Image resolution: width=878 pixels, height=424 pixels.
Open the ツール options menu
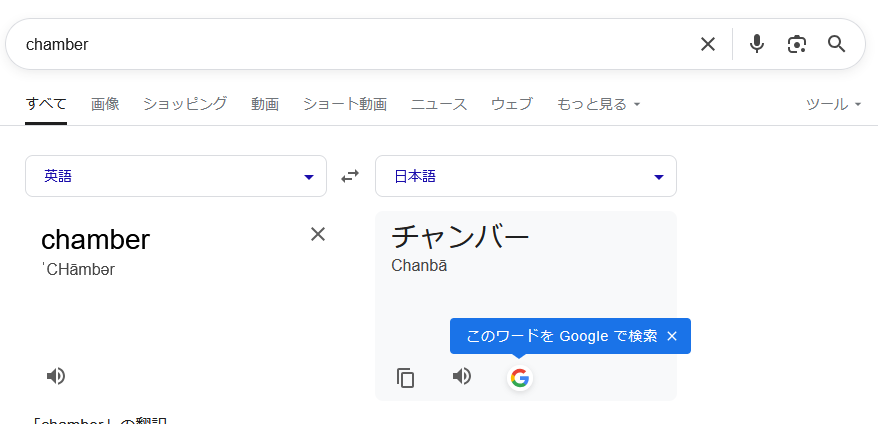833,104
